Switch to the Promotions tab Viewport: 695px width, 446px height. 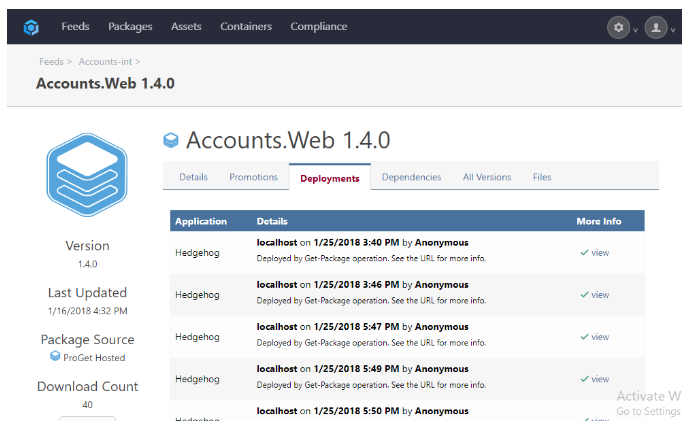click(253, 177)
